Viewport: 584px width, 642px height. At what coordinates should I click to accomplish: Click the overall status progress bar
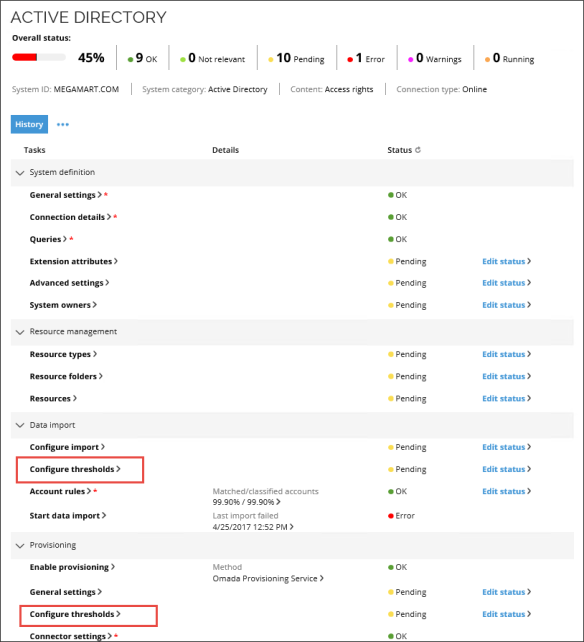pos(39,57)
